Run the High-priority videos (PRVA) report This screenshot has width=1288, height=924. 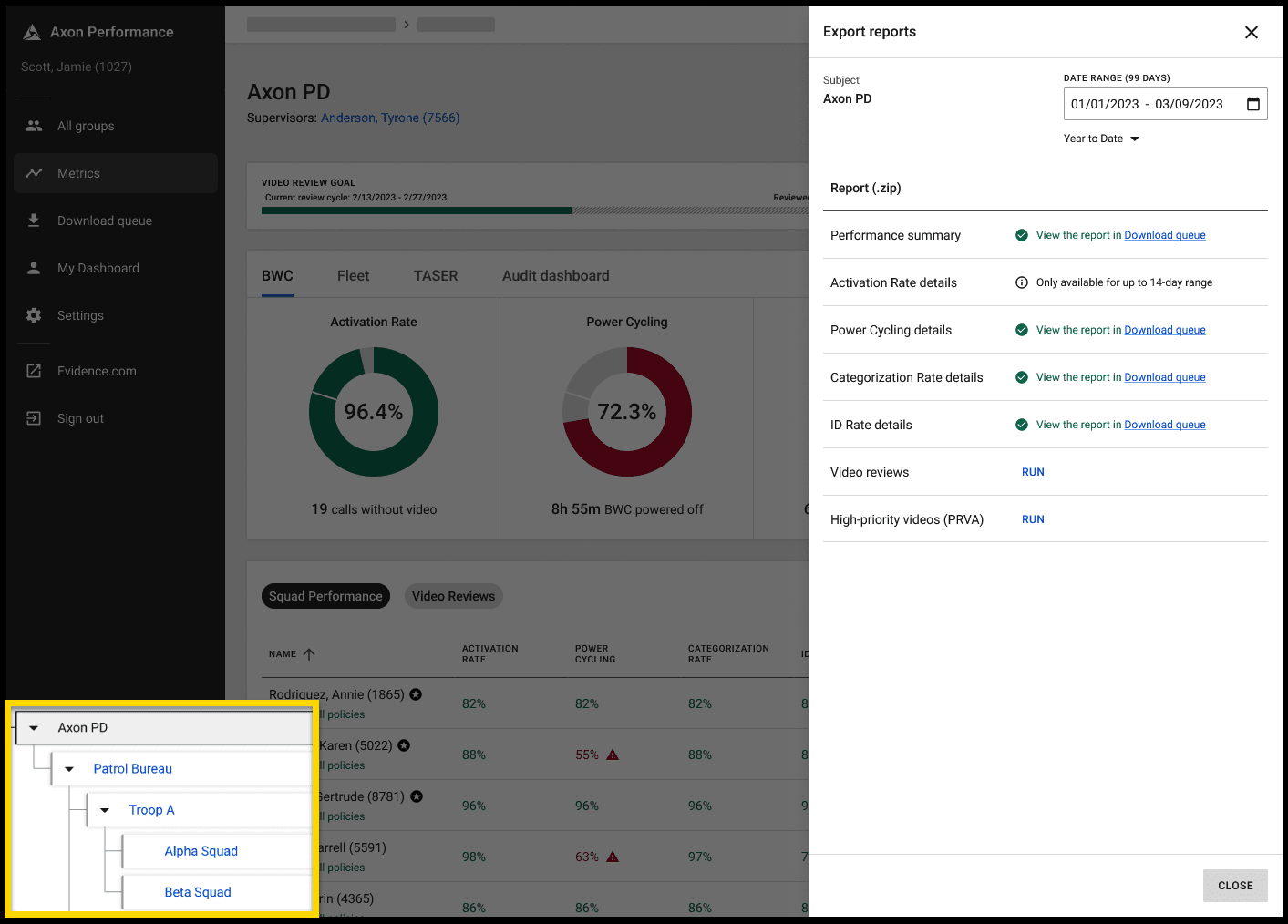point(1033,519)
